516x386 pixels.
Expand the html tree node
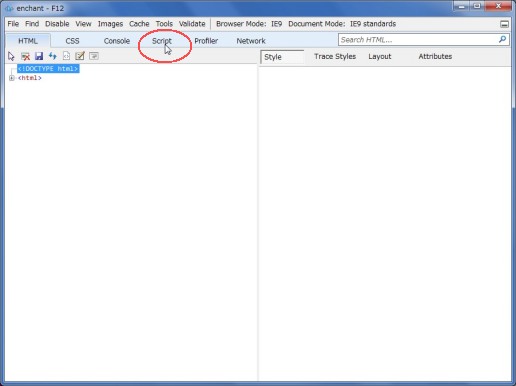point(12,78)
